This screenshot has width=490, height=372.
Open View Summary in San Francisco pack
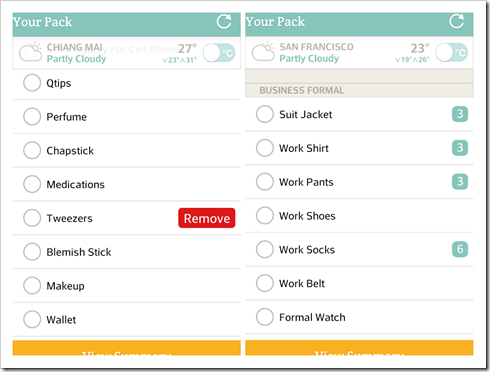pos(359,348)
